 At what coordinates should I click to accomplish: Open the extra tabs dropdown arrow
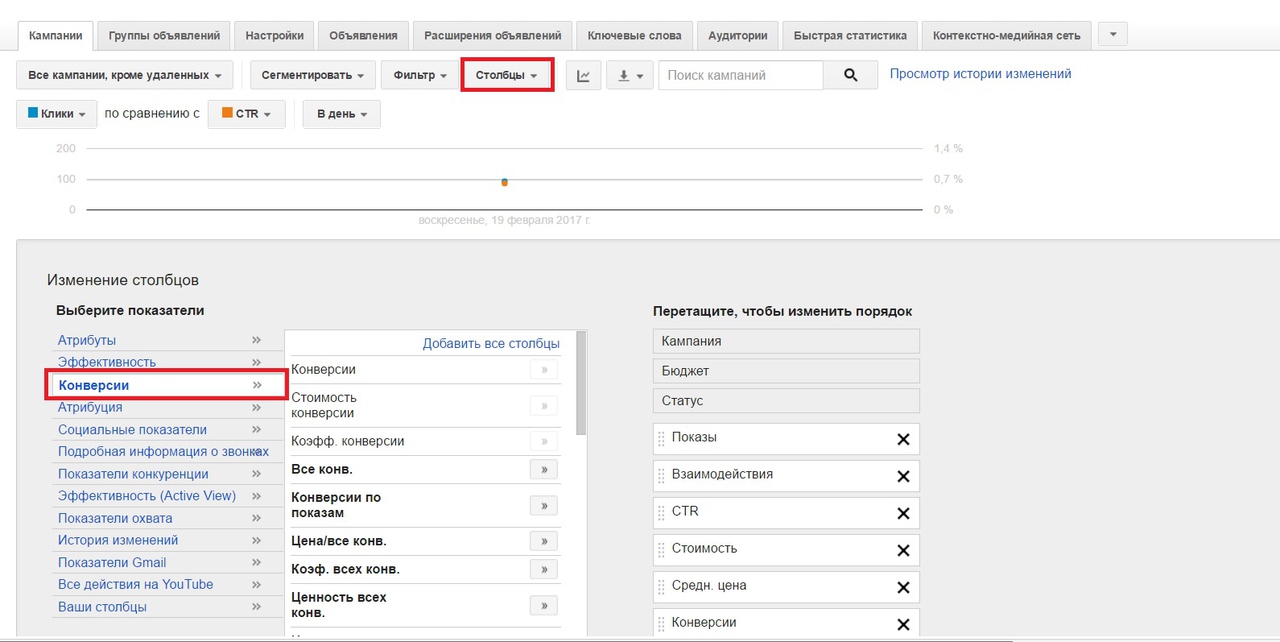tap(1112, 34)
